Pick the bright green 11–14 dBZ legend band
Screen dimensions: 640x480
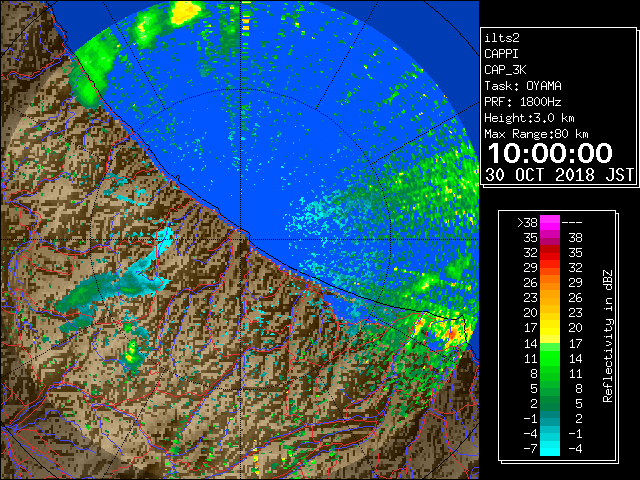pyautogui.click(x=550, y=358)
